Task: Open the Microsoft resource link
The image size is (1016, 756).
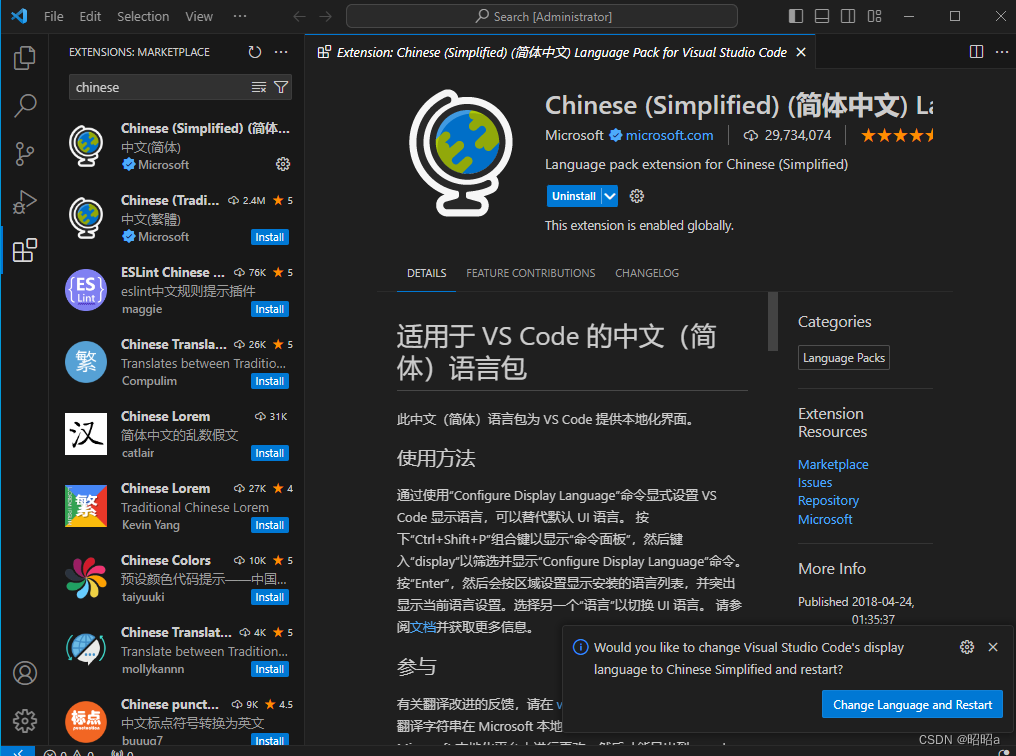Action: click(825, 519)
